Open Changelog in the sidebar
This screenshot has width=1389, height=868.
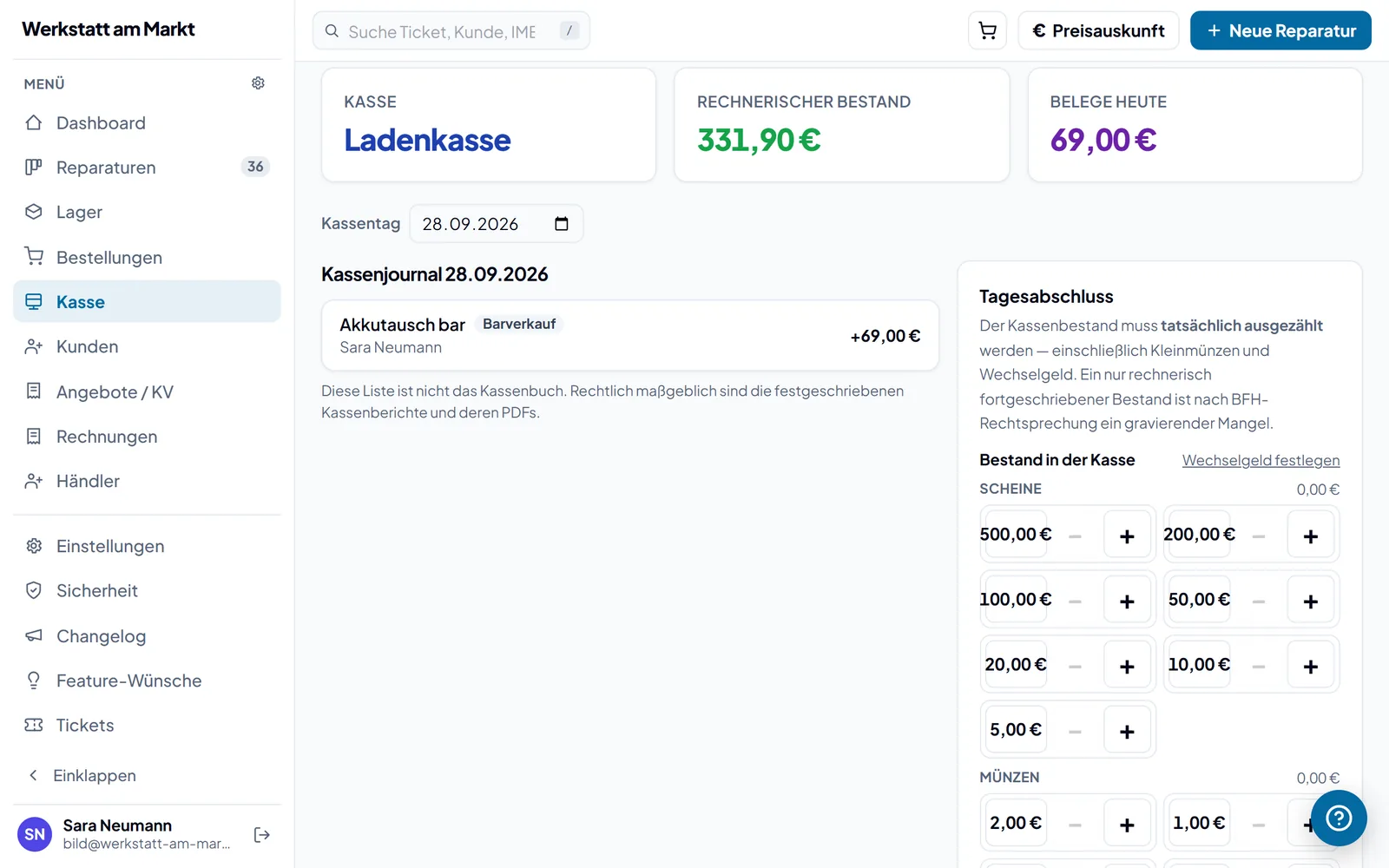coord(147,635)
